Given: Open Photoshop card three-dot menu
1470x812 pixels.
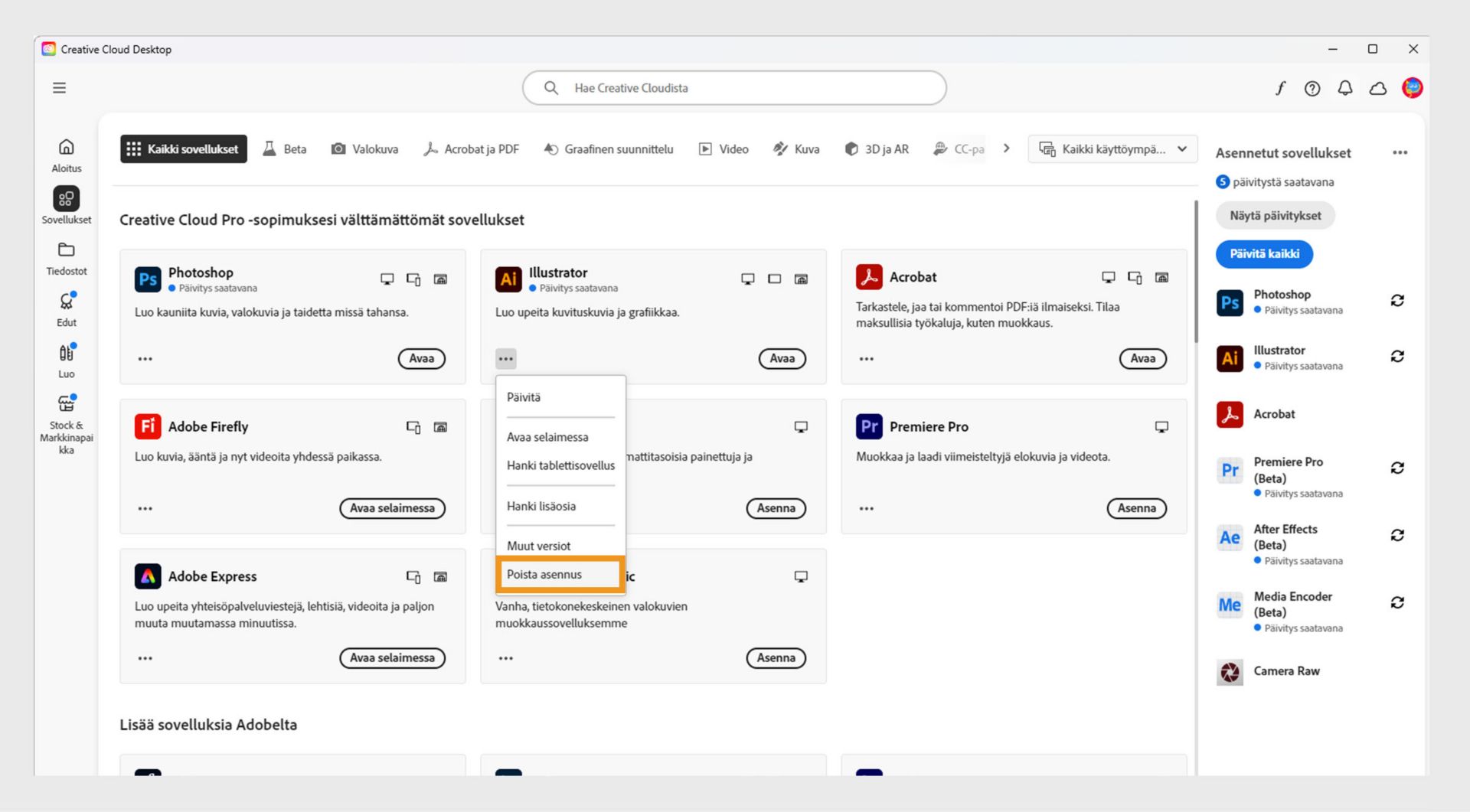Looking at the screenshot, I should click(145, 359).
